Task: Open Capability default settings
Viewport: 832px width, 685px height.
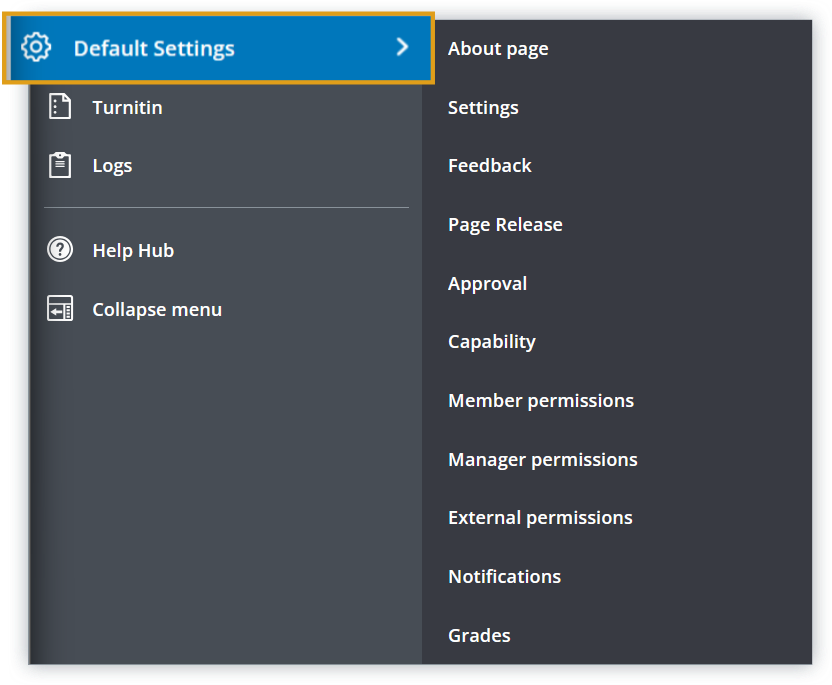Action: pyautogui.click(x=492, y=342)
